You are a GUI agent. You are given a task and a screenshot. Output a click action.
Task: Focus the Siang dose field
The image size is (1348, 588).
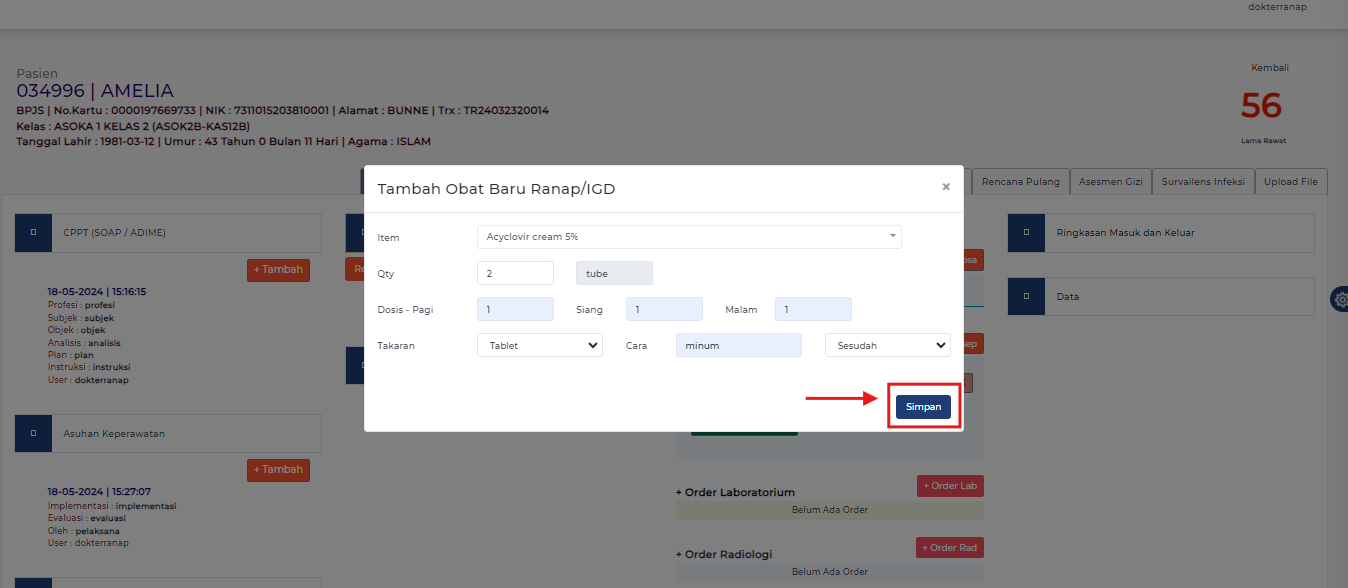coord(664,310)
